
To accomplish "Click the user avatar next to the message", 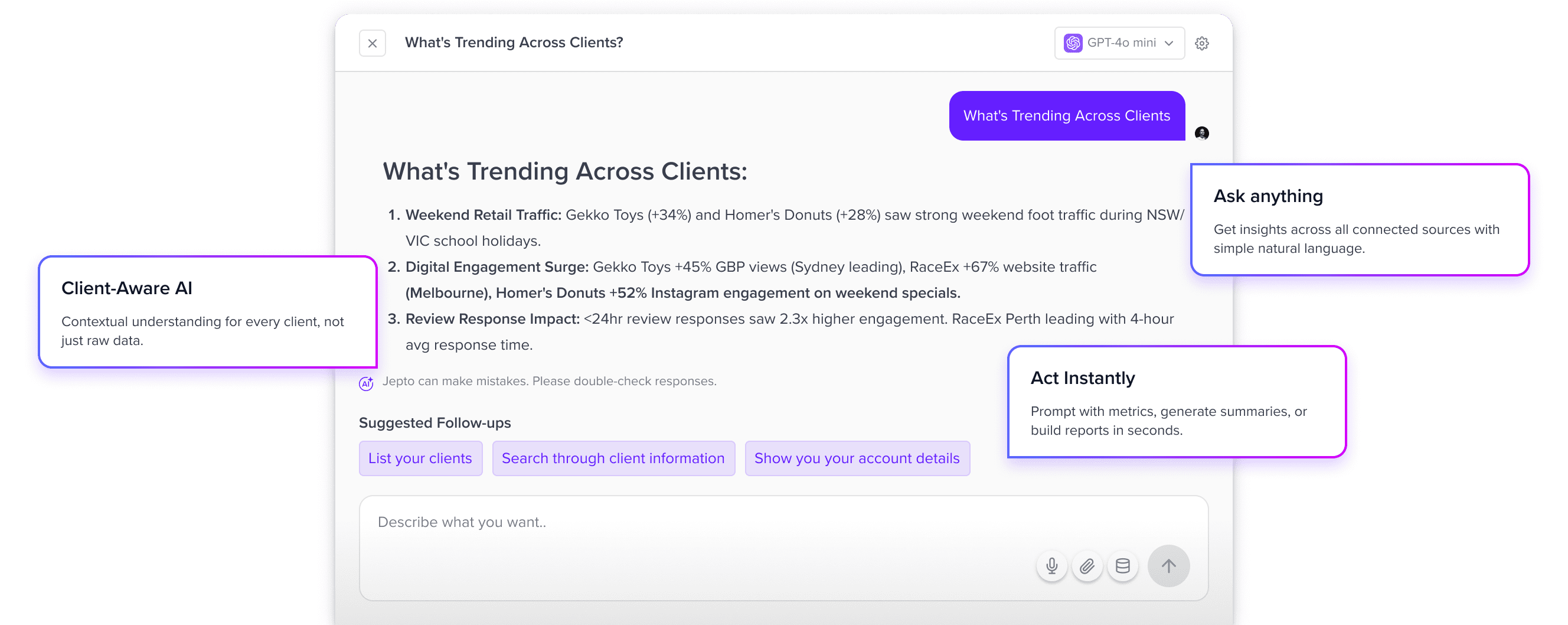I will point(1201,133).
